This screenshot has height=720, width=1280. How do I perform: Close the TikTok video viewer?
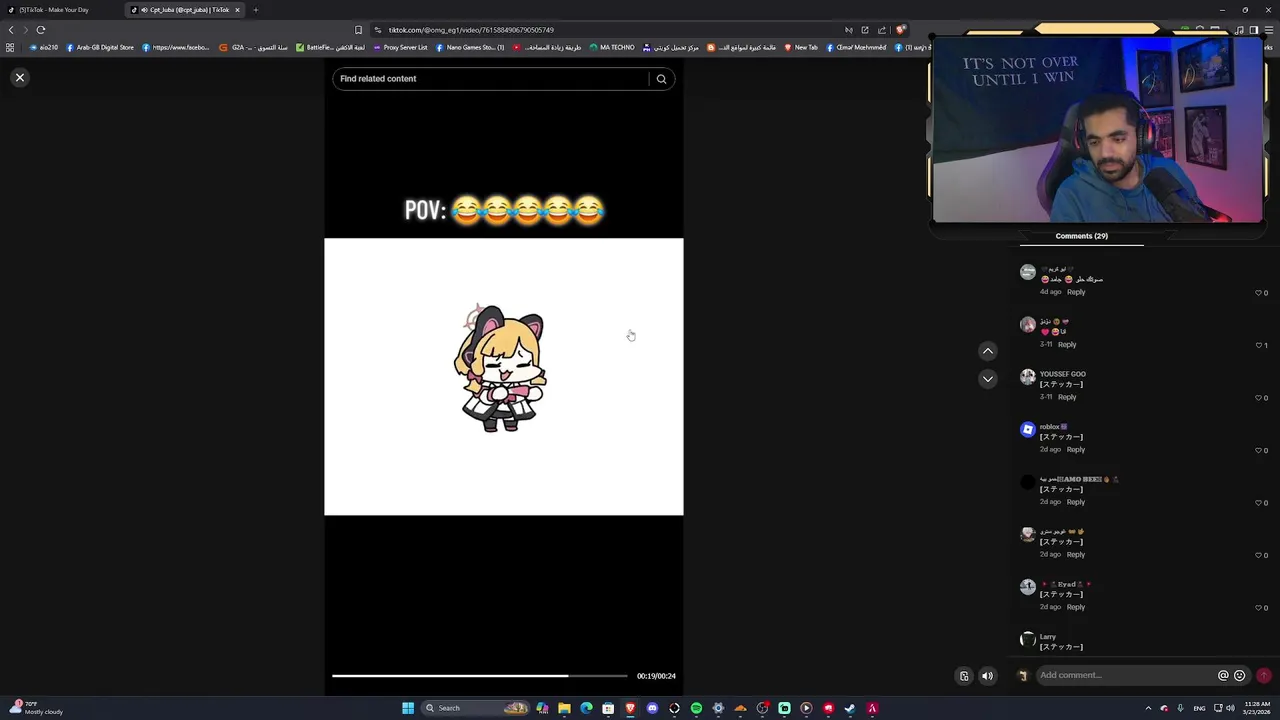[19, 77]
